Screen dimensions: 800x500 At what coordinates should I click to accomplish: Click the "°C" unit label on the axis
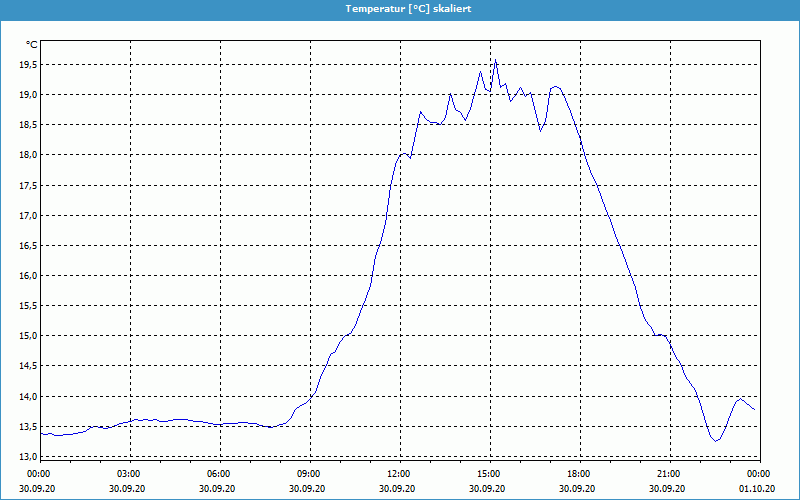click(32, 45)
